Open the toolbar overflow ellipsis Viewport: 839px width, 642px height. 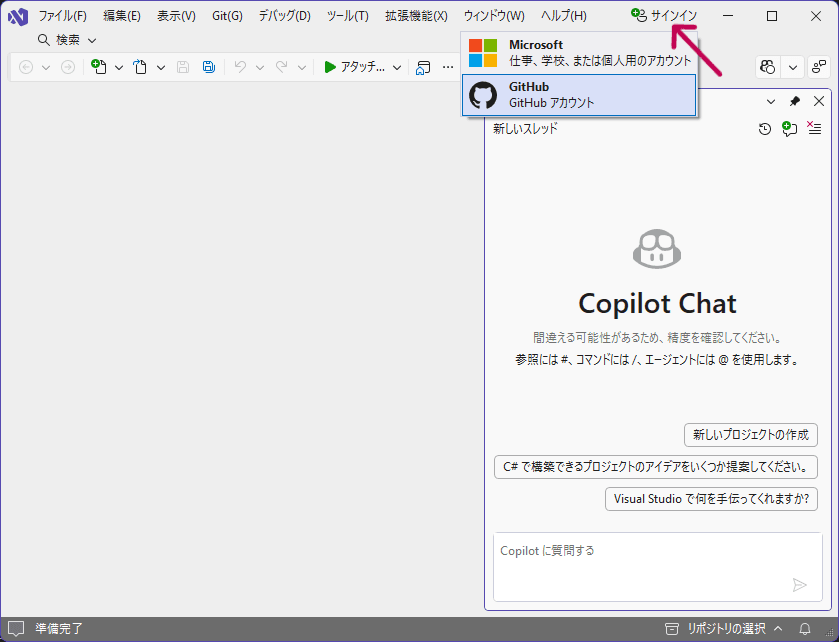pyautogui.click(x=448, y=67)
